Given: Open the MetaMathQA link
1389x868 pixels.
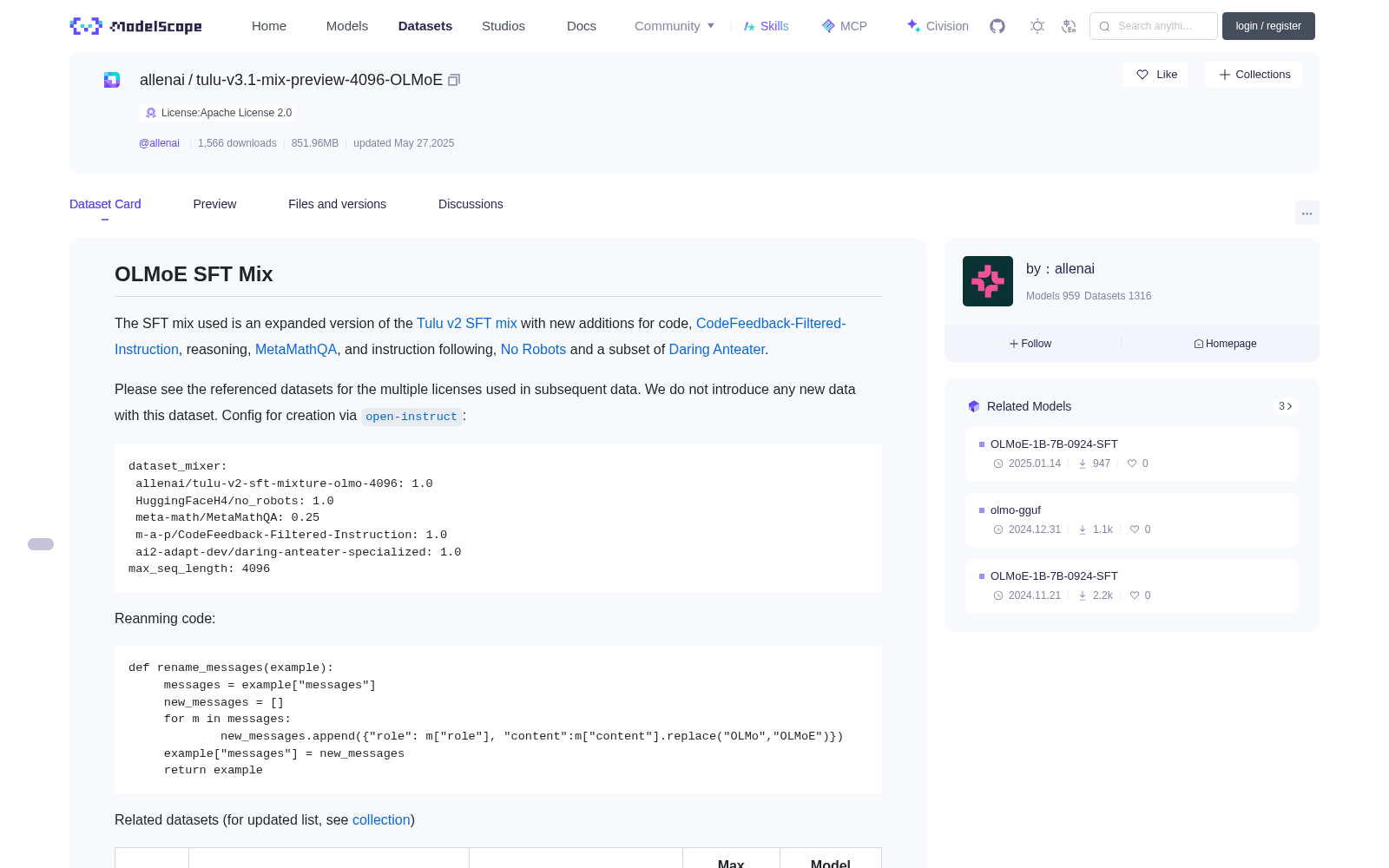Looking at the screenshot, I should [296, 349].
